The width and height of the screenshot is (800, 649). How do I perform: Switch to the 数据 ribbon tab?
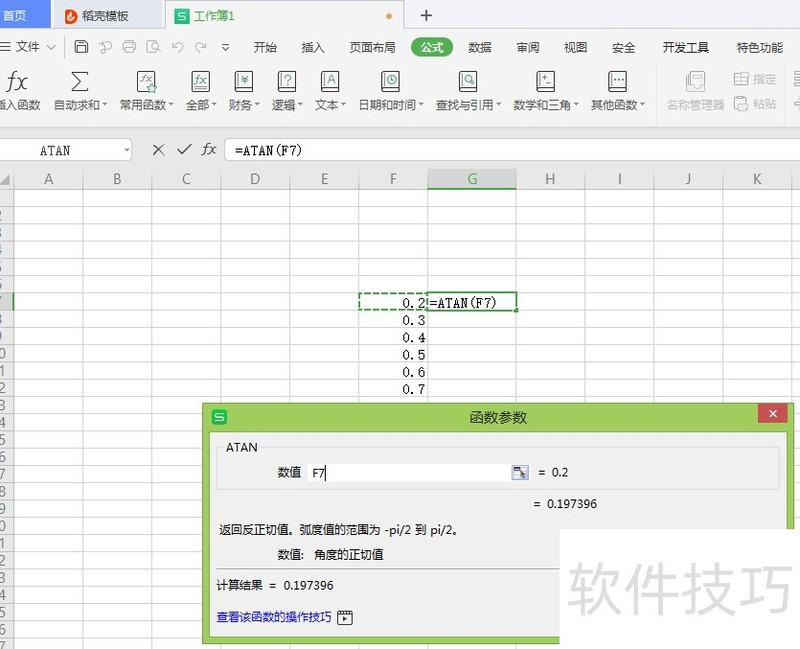(x=480, y=47)
